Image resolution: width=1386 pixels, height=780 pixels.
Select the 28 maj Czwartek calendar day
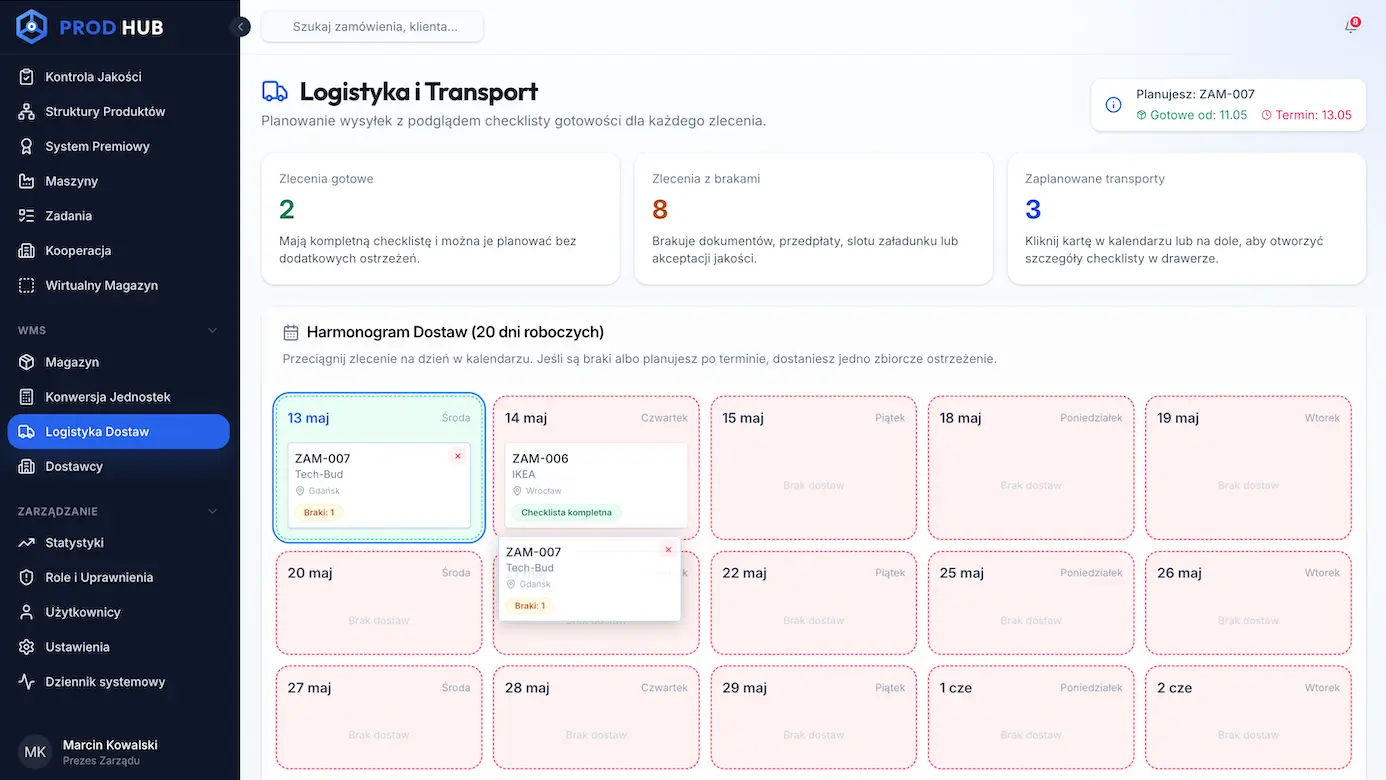pos(596,717)
